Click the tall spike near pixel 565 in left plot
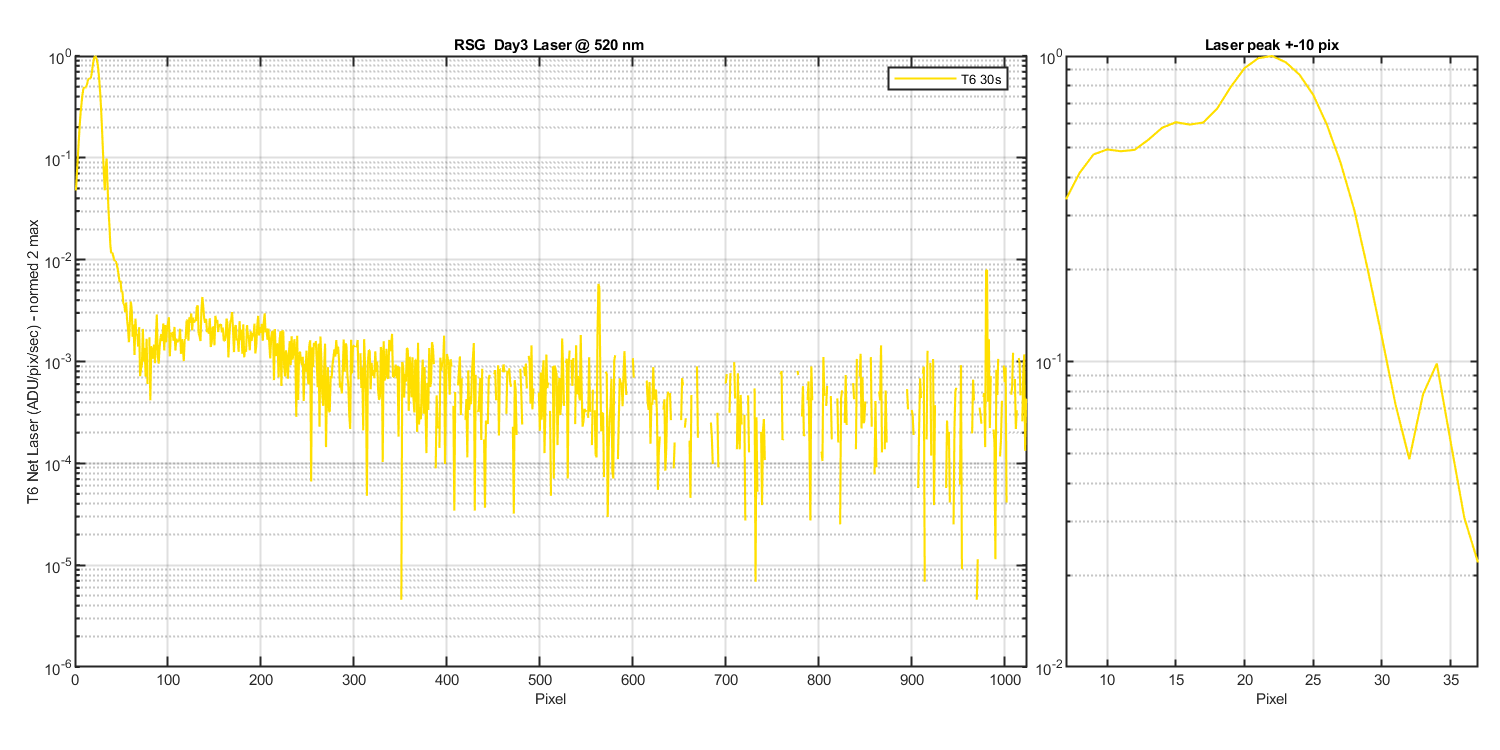The height and width of the screenshot is (750, 1500). point(599,284)
